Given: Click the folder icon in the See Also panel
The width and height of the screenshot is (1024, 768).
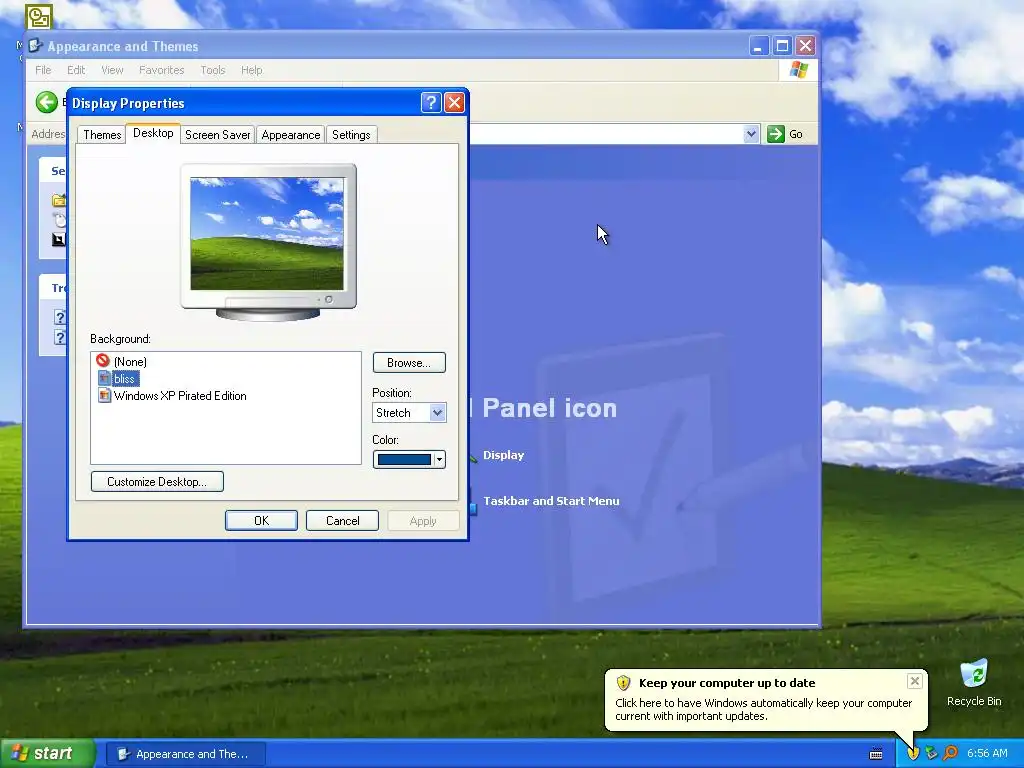Looking at the screenshot, I should pyautogui.click(x=59, y=200).
